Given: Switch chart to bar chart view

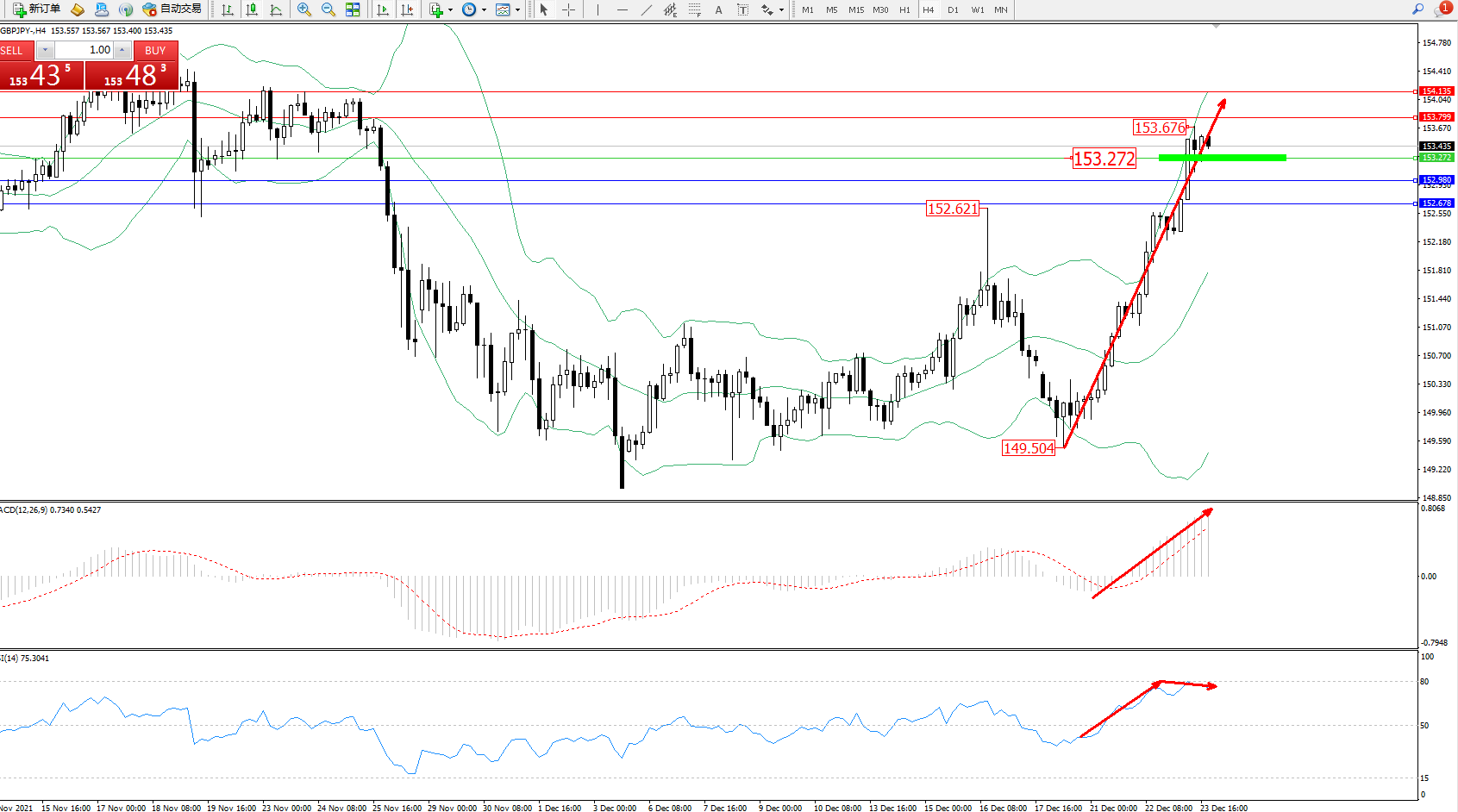Looking at the screenshot, I should (x=228, y=9).
